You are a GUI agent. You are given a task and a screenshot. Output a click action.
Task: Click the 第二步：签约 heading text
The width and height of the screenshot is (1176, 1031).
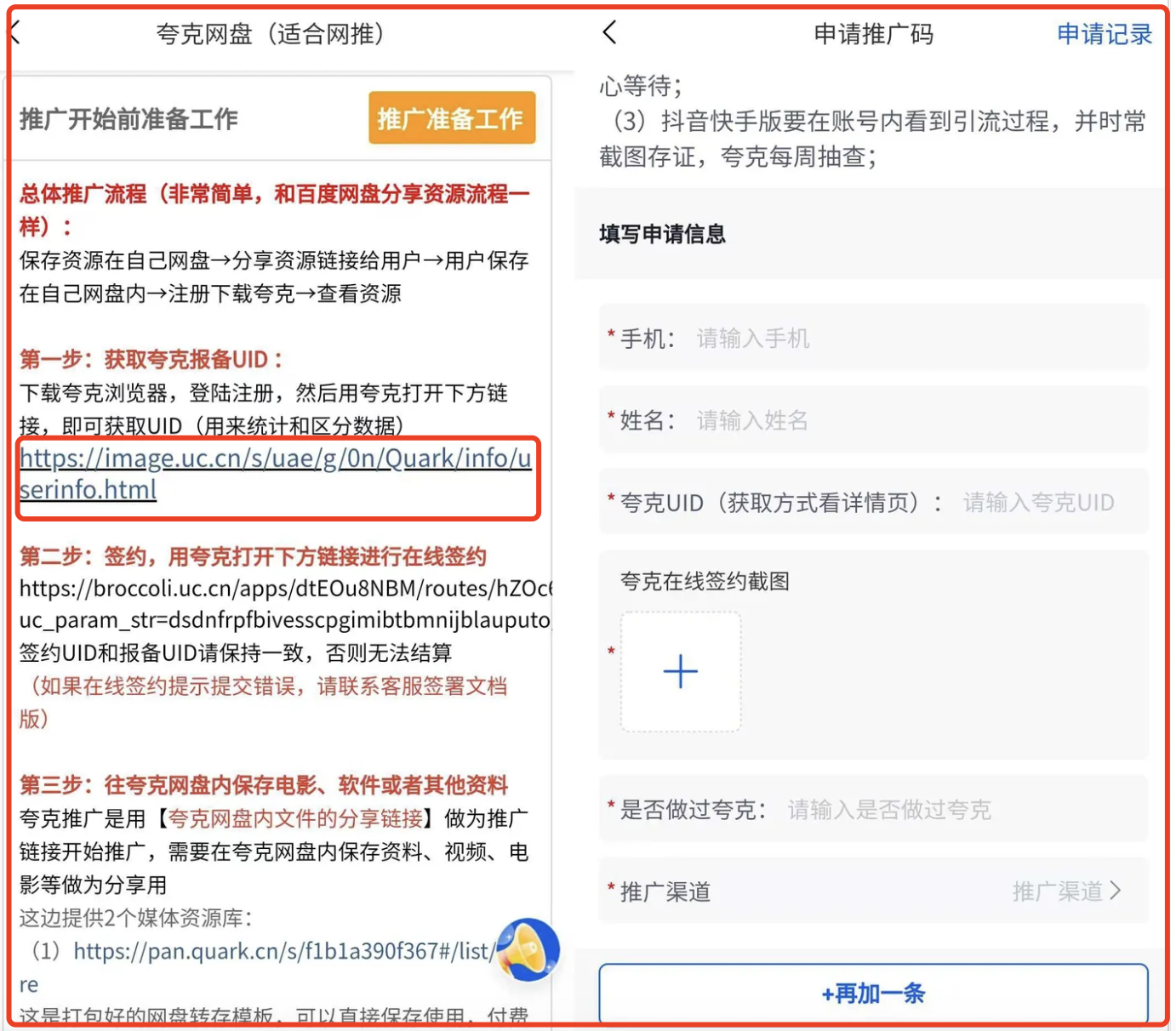253,556
